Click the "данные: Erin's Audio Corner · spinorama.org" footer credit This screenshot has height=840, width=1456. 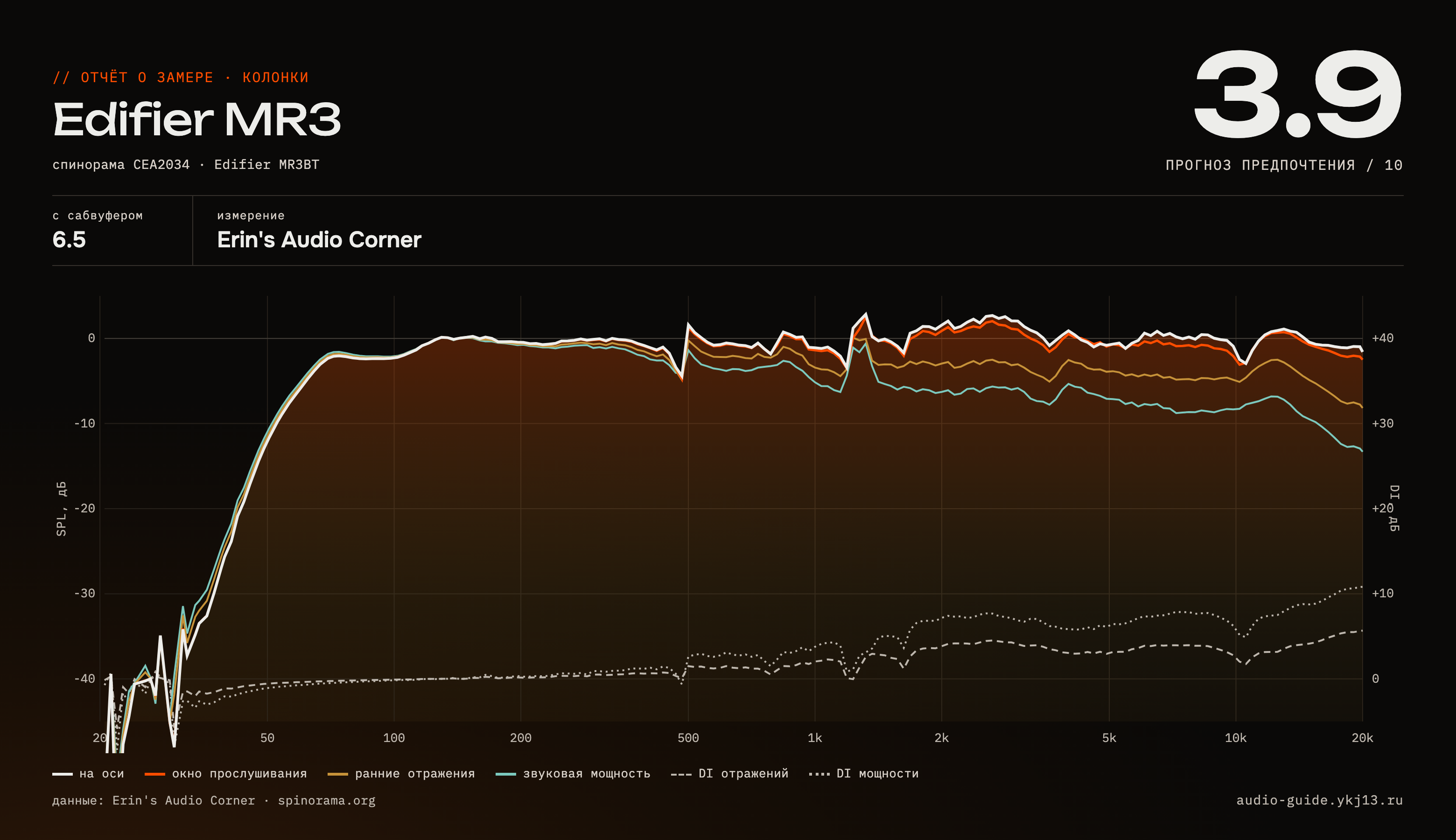coord(214,801)
